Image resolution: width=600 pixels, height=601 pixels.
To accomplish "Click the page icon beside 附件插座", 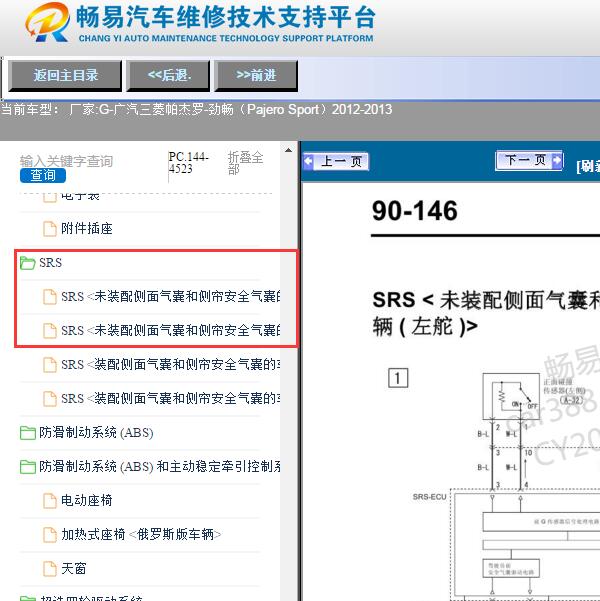I will click(50, 229).
